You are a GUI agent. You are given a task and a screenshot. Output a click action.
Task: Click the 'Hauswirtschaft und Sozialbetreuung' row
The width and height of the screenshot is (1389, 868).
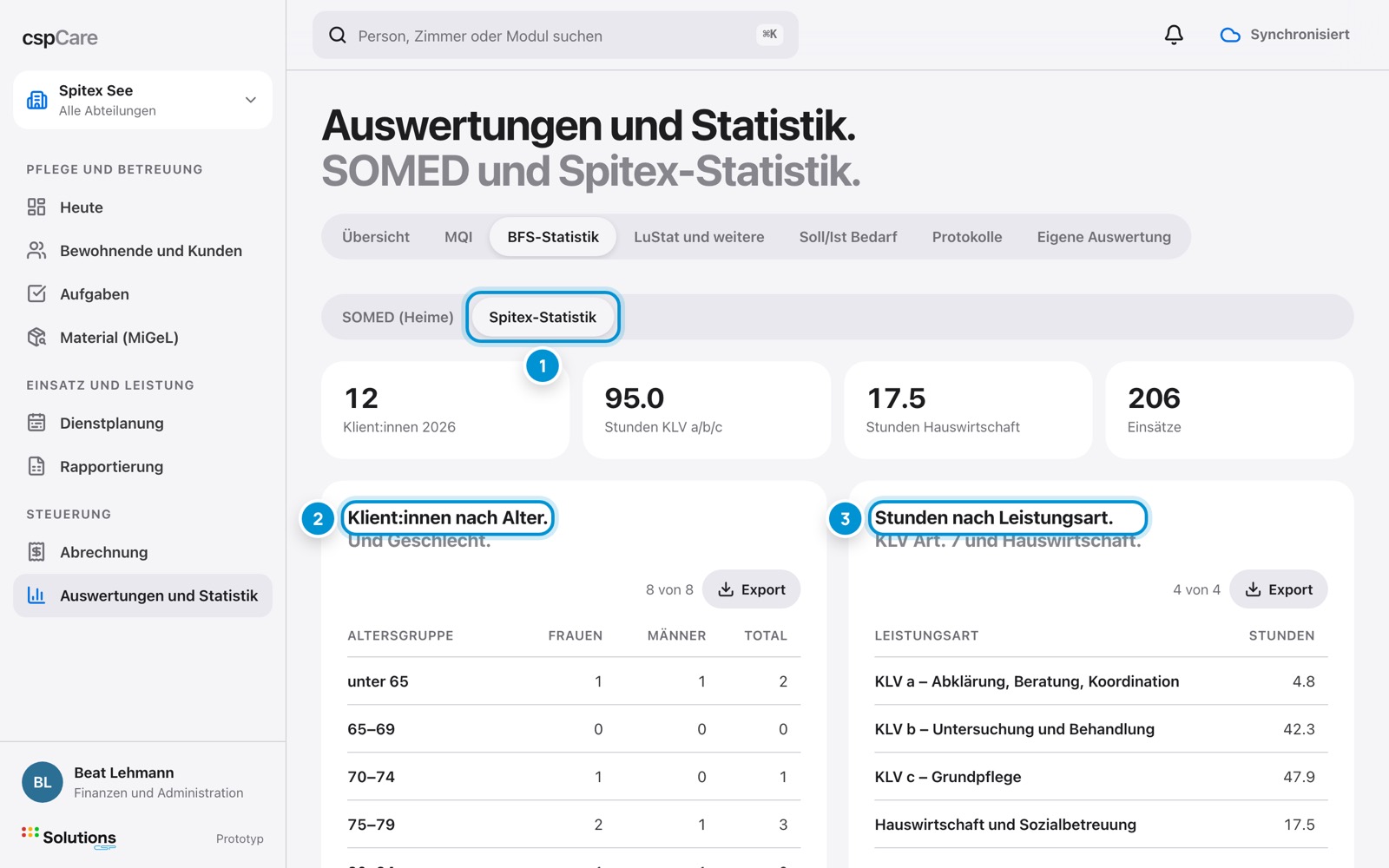pyautogui.click(x=1101, y=825)
